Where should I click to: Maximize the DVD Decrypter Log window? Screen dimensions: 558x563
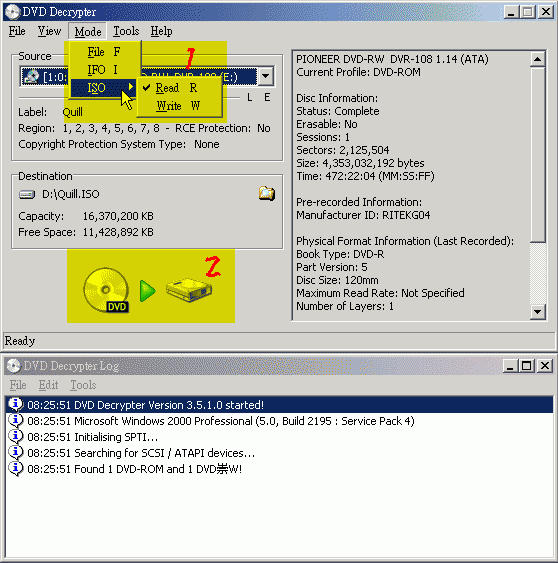(527, 366)
